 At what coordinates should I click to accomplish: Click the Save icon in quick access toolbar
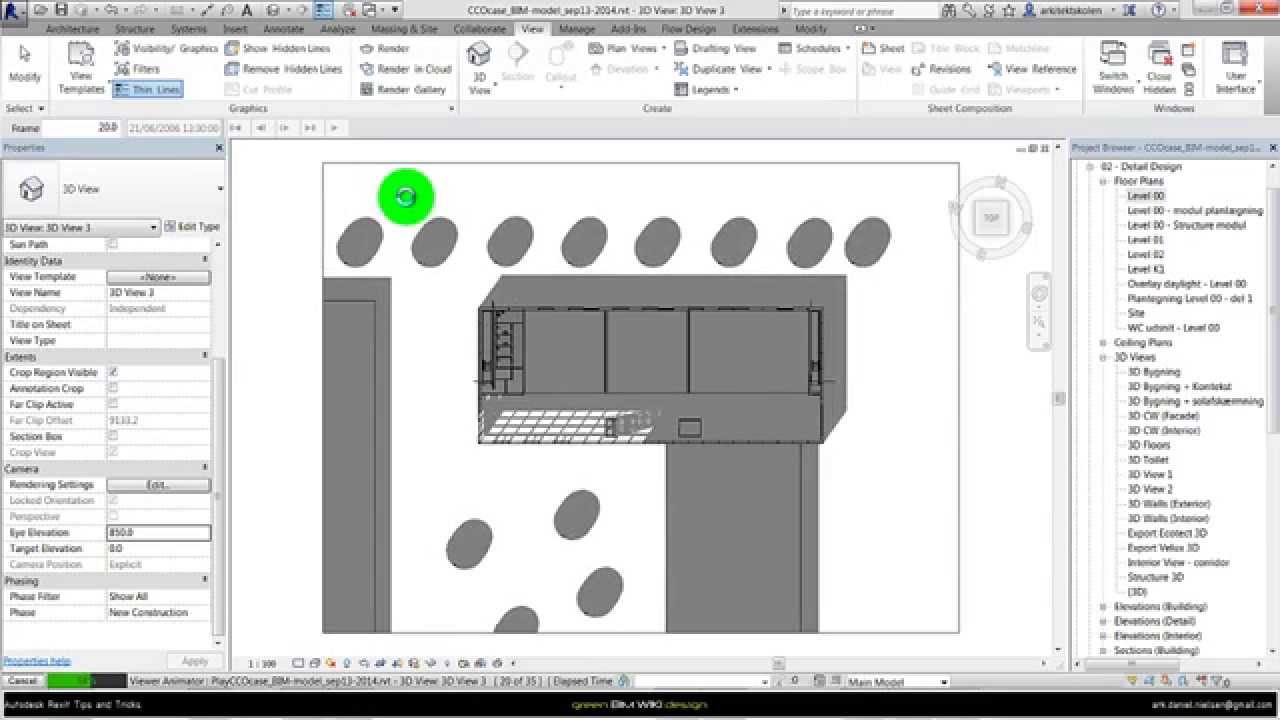coord(61,10)
